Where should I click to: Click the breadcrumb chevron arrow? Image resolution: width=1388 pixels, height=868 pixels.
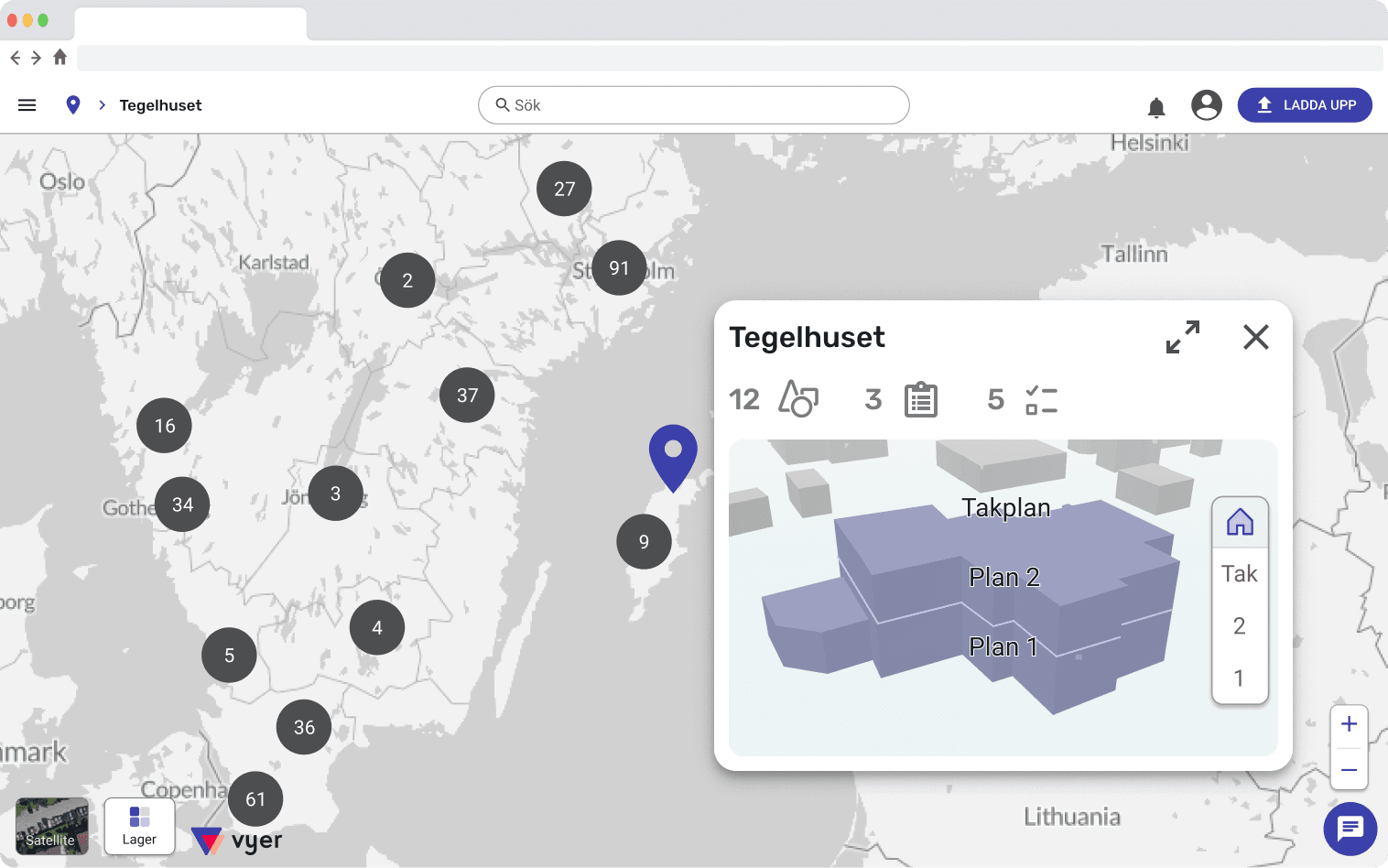[x=103, y=105]
